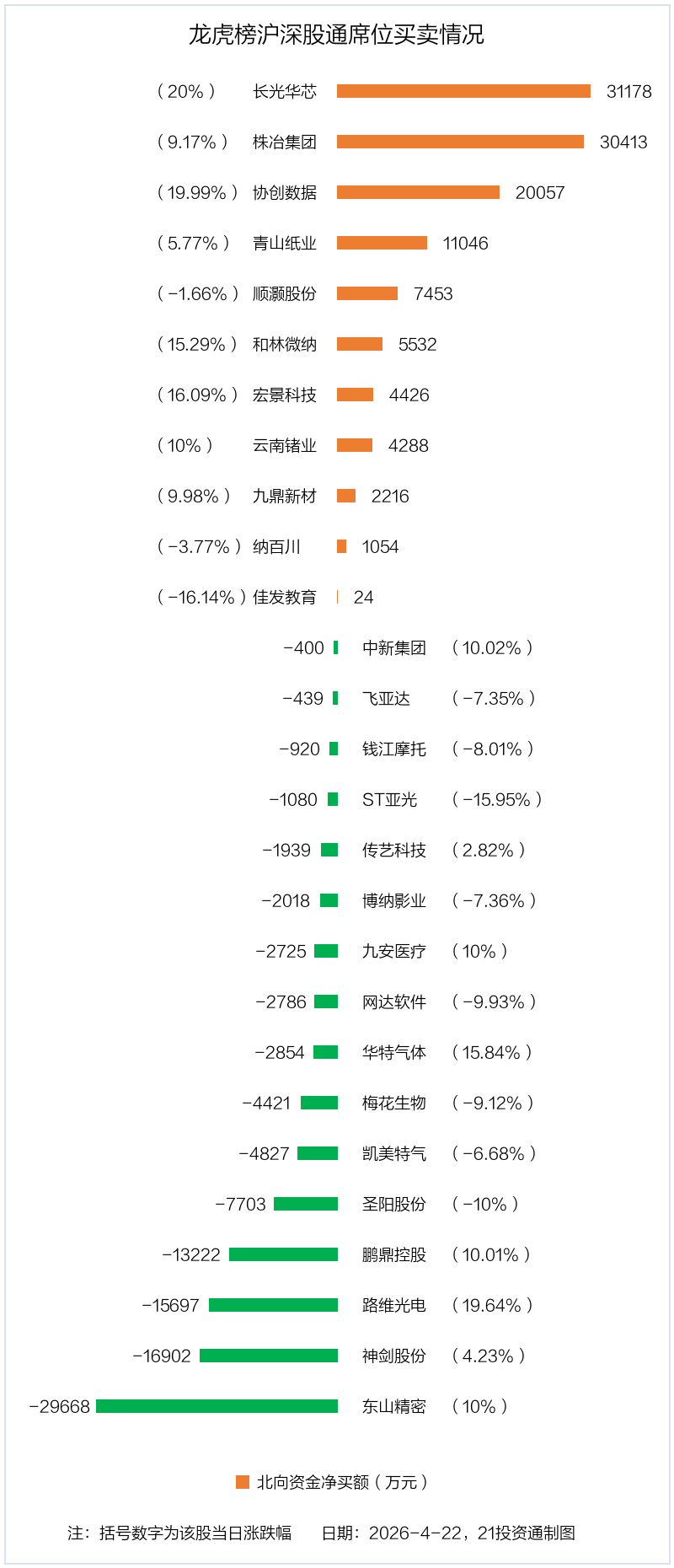Click the orange legend swatch for 北向资金净买额
Image resolution: width=674 pixels, height=1568 pixels.
[x=243, y=1482]
